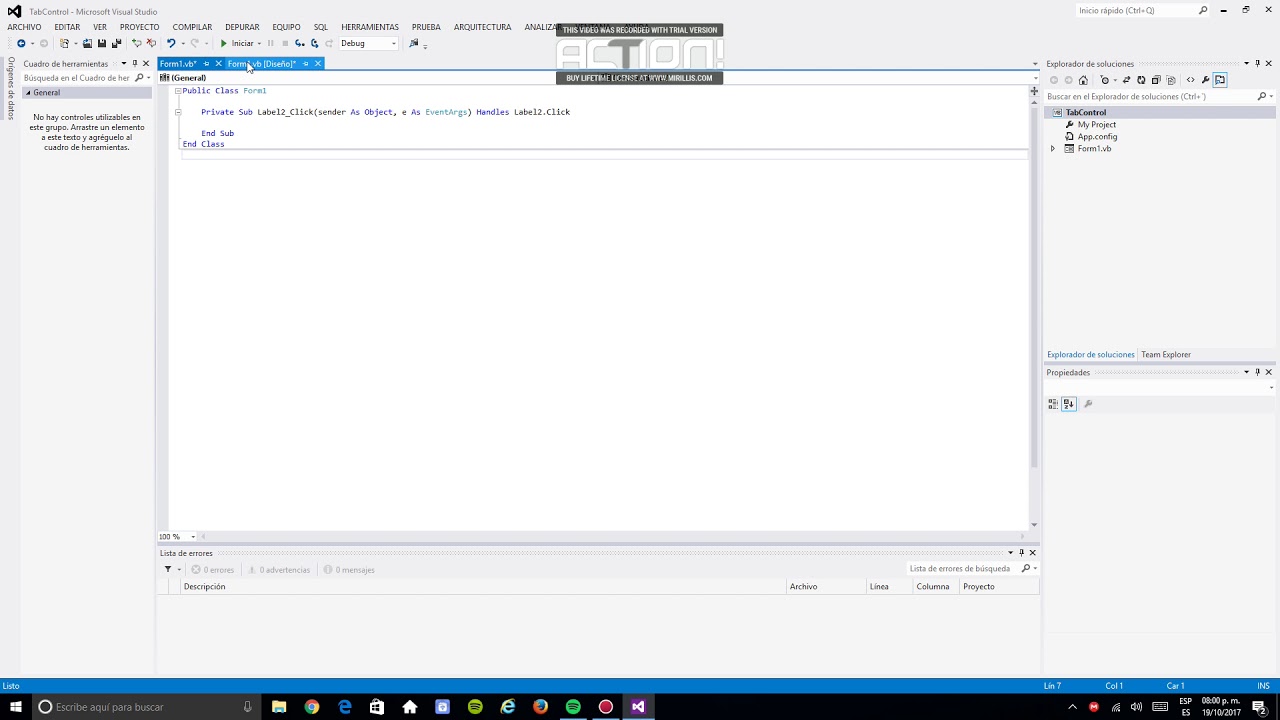Viewport: 1280px width, 720px height.
Task: Select App.config in Solution Explorer
Action: coord(1097,137)
